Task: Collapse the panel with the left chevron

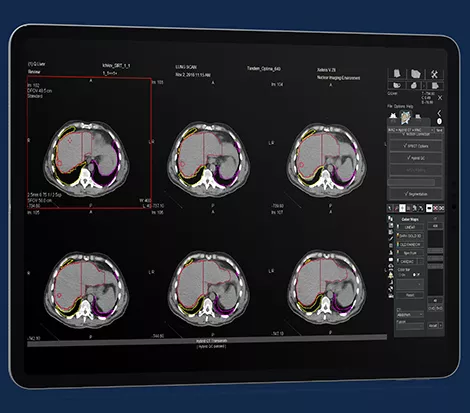Action: coord(439,113)
